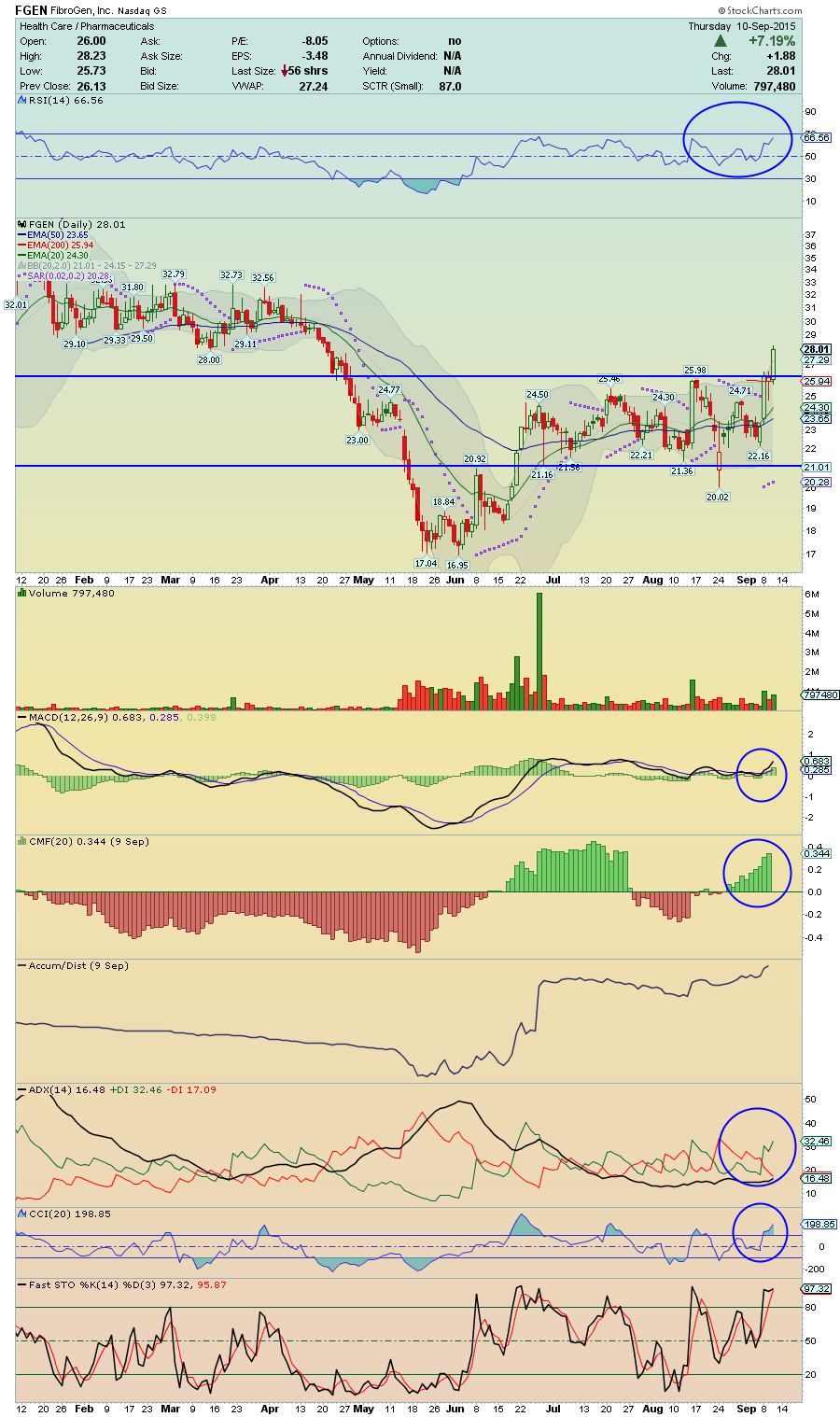The image size is (840, 1417).
Task: Click the 32.79 peak price label
Action: coord(174,274)
